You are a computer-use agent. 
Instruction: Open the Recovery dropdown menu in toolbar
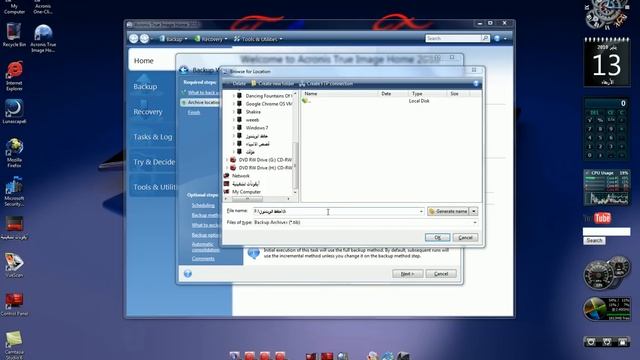[x=211, y=39]
